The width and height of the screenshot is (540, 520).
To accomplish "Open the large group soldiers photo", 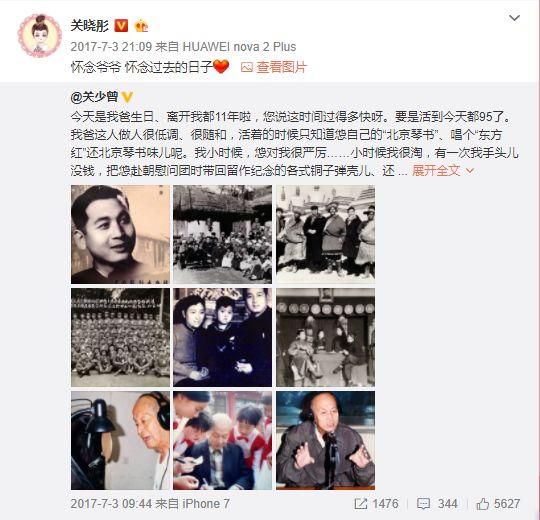I will point(121,337).
